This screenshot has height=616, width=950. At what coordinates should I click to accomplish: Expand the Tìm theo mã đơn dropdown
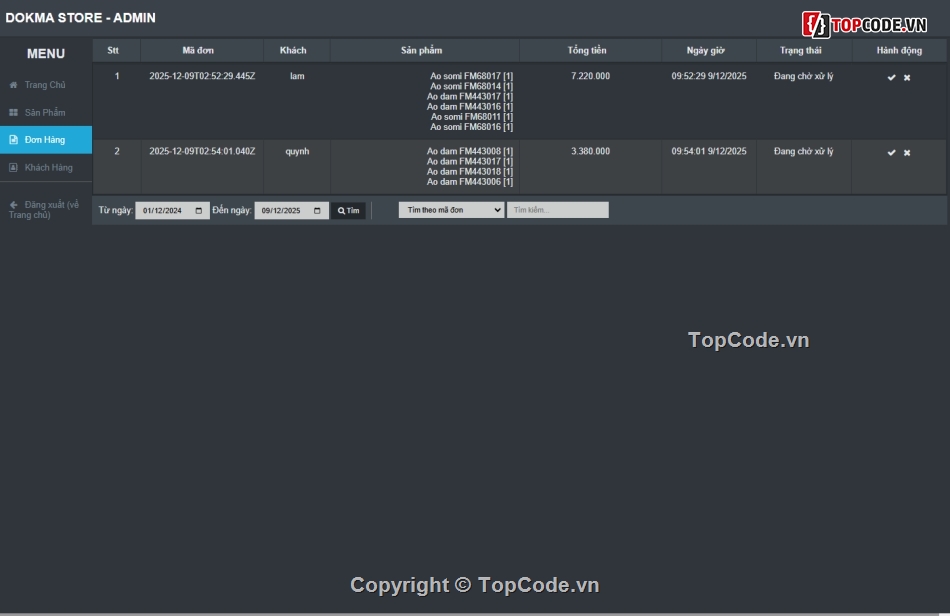(x=451, y=210)
